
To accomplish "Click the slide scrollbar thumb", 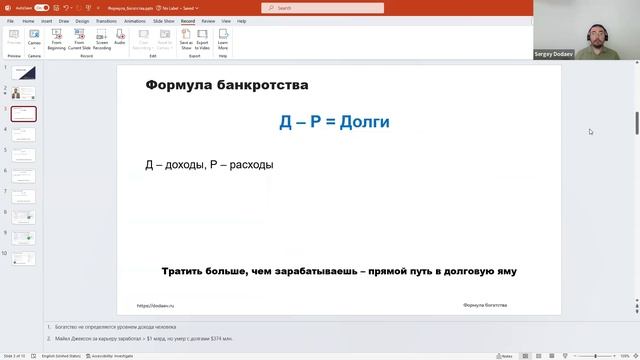I will (637, 122).
